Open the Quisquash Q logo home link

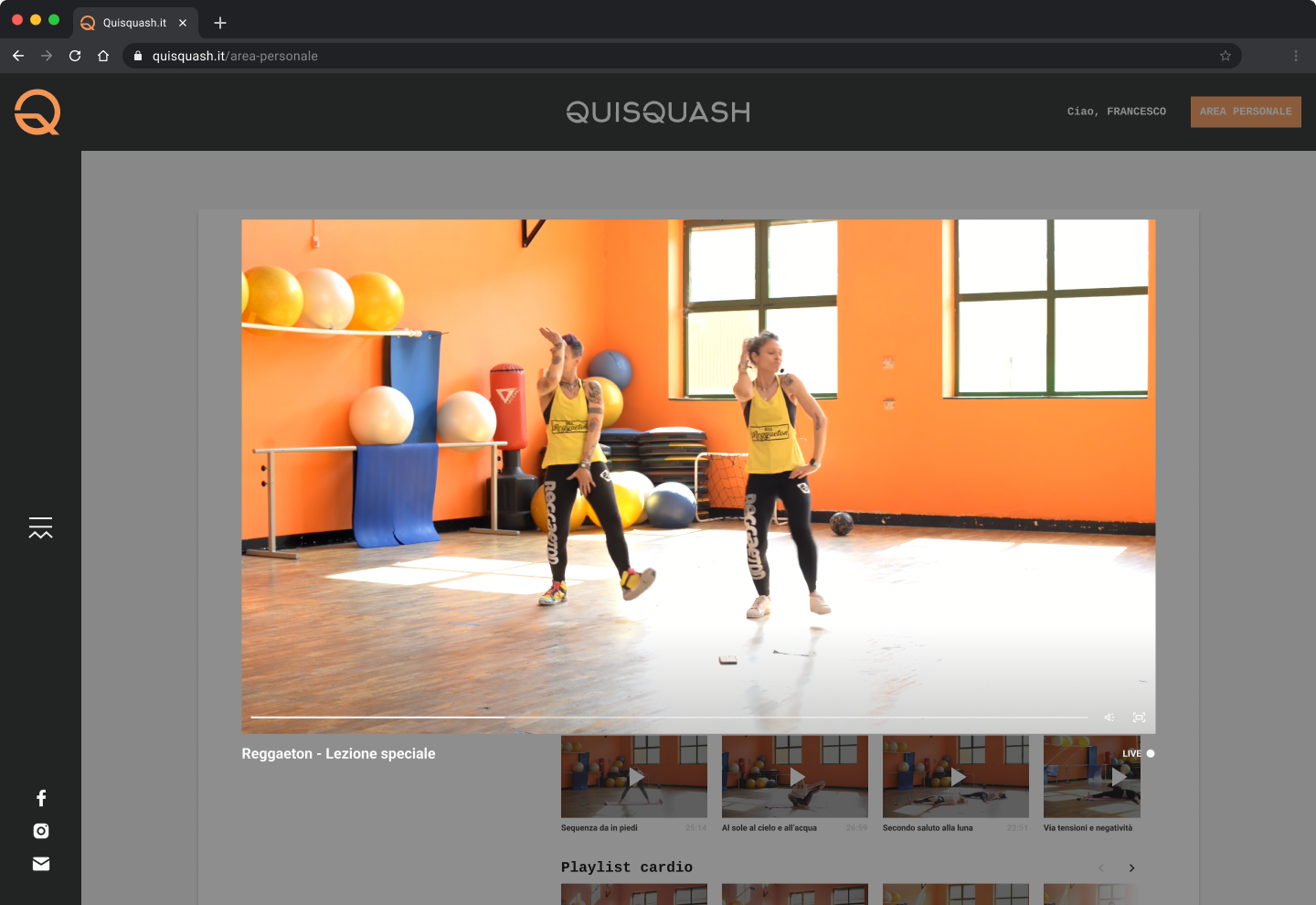(37, 112)
